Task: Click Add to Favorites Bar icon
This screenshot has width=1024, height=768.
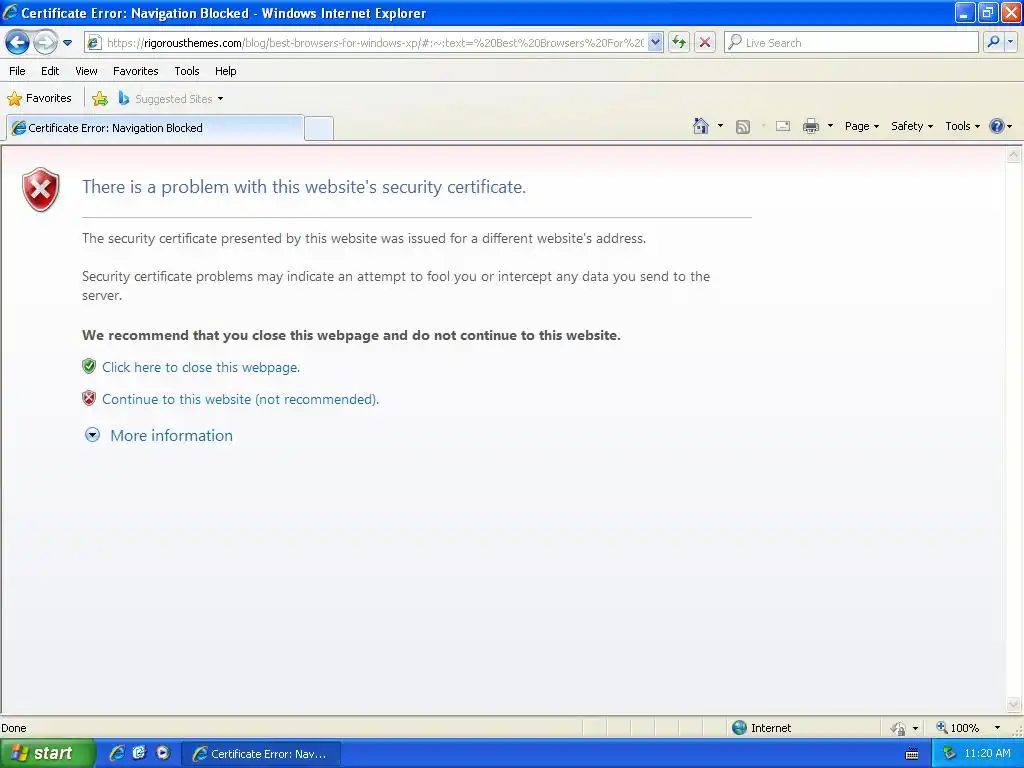Action: point(100,99)
